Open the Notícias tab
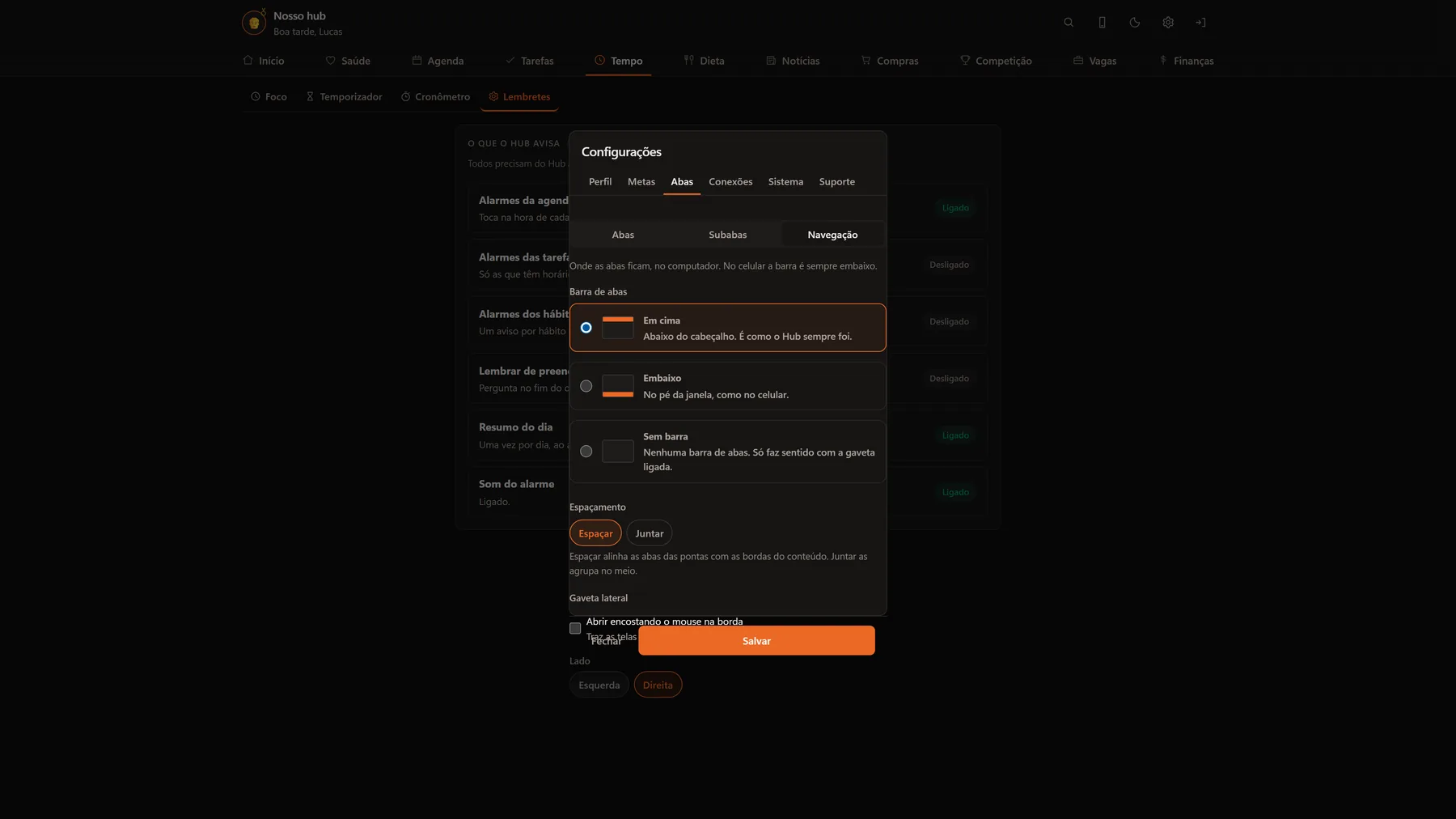Image resolution: width=1456 pixels, height=819 pixels. click(793, 61)
